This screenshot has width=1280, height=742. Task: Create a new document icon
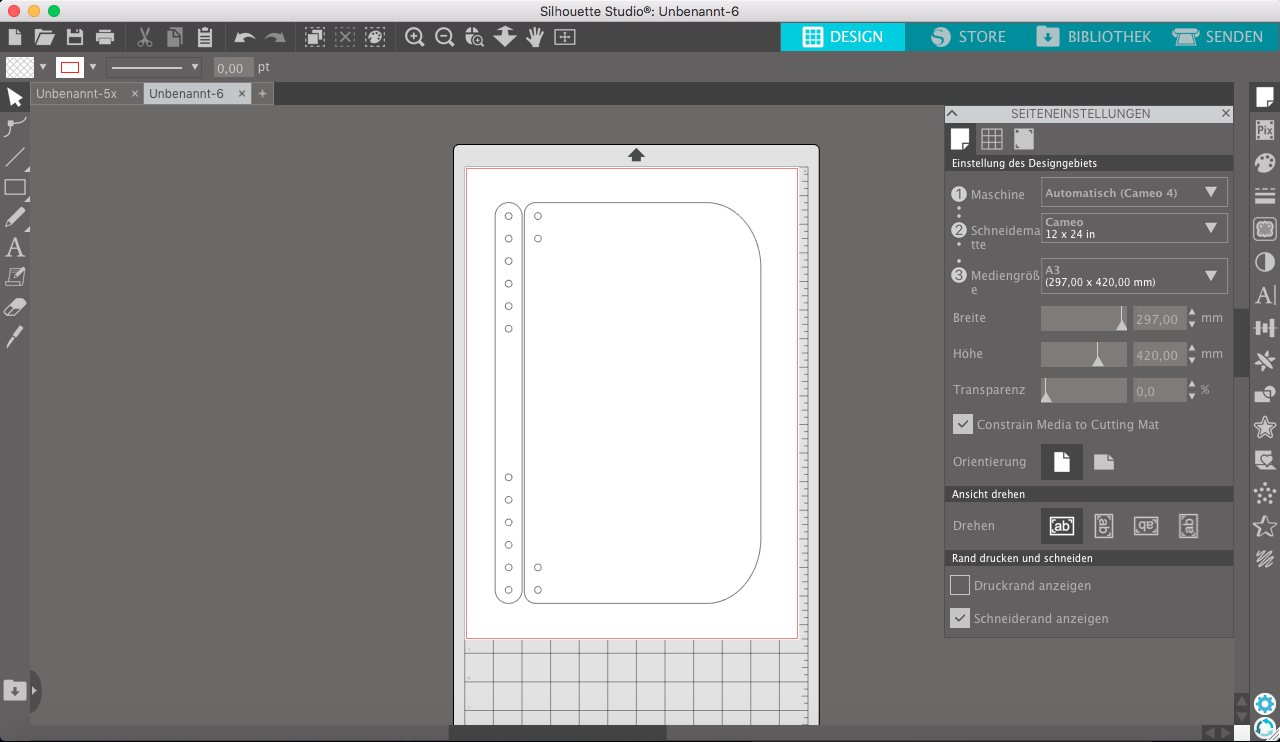15,37
